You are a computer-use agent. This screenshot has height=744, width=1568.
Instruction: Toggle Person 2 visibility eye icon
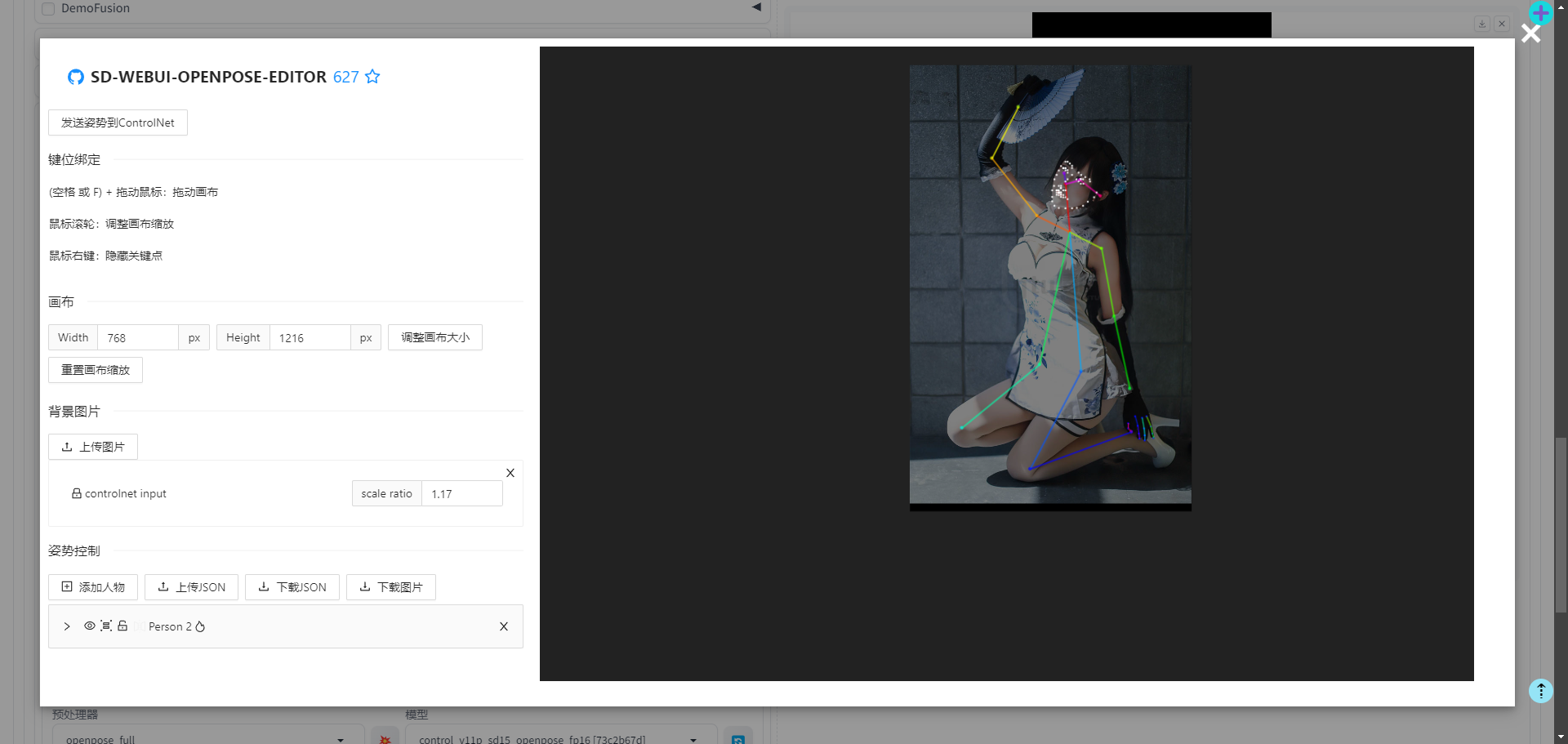click(90, 626)
